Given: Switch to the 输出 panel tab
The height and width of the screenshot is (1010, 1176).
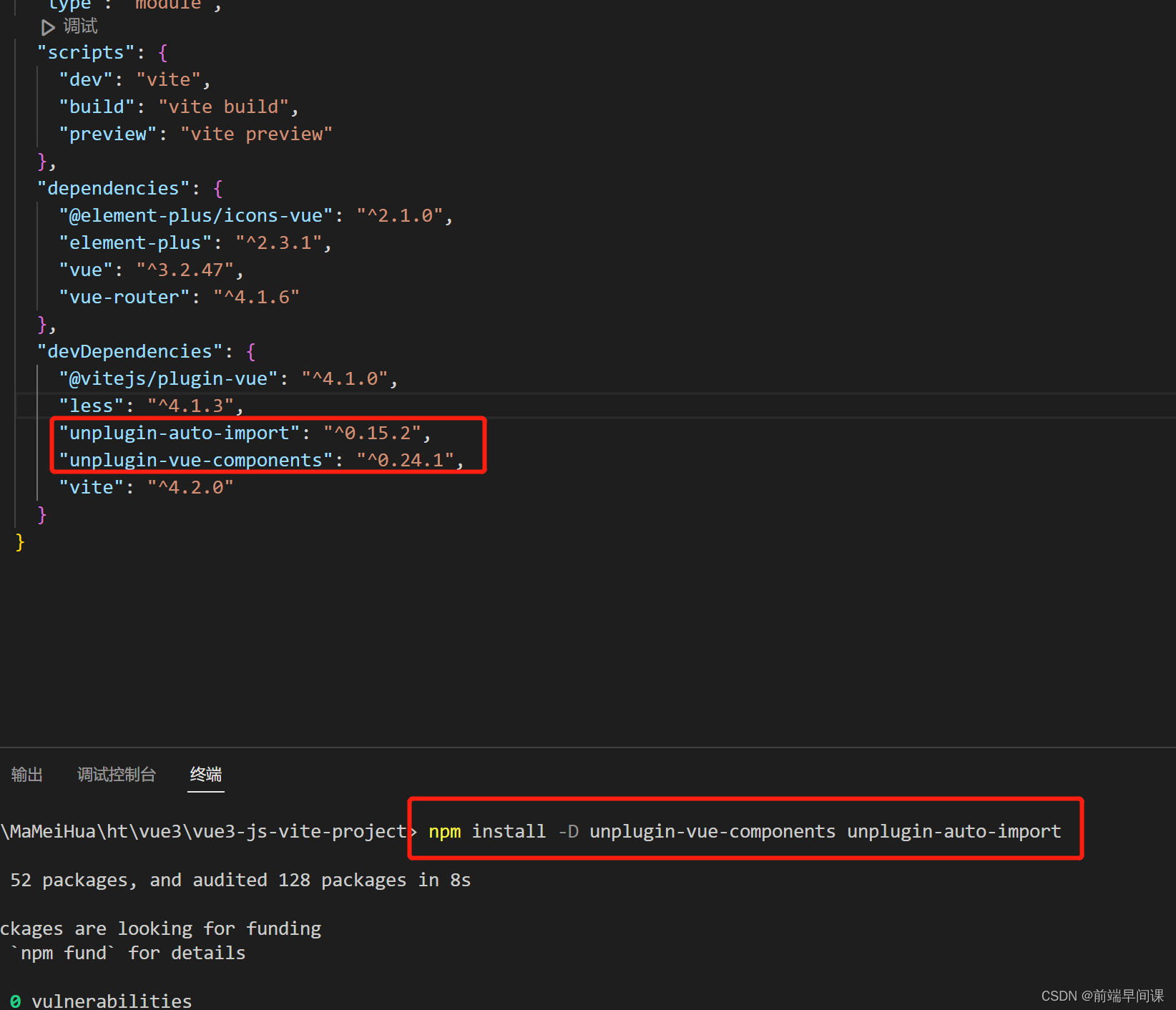Looking at the screenshot, I should click(x=27, y=775).
